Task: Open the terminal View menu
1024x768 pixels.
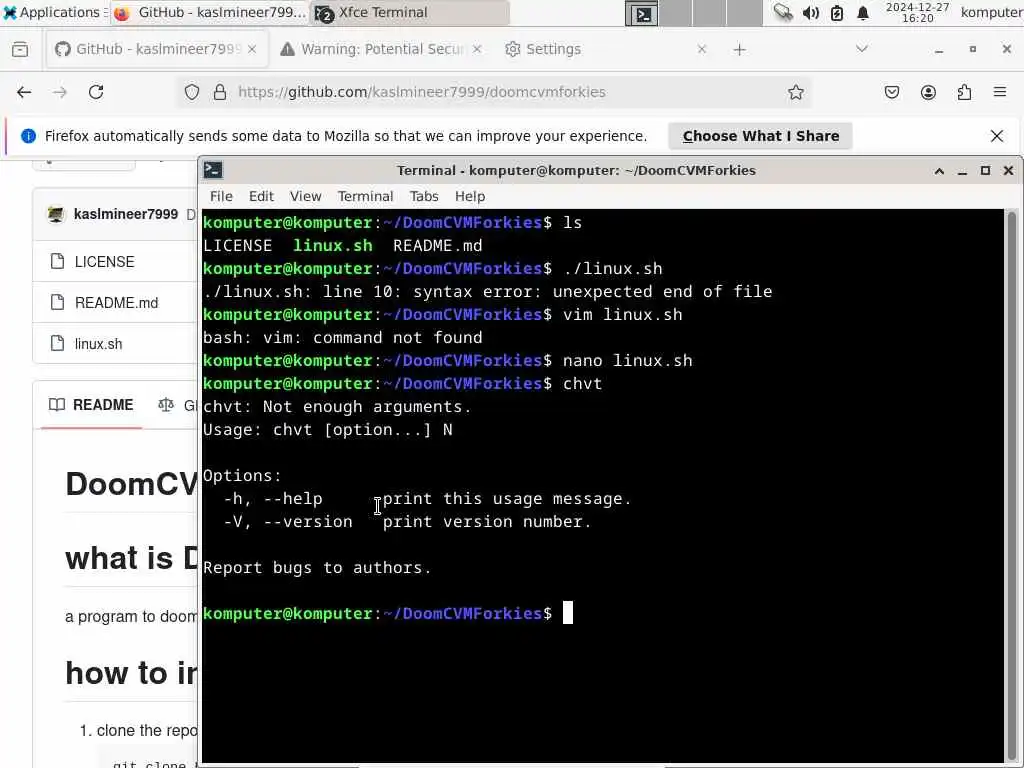Action: pos(306,197)
